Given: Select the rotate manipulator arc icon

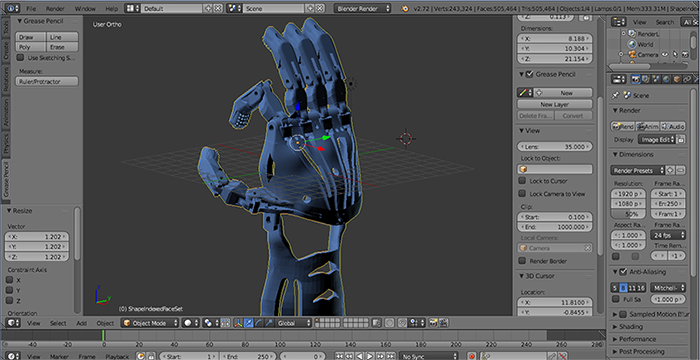Looking at the screenshot, I should [259, 322].
